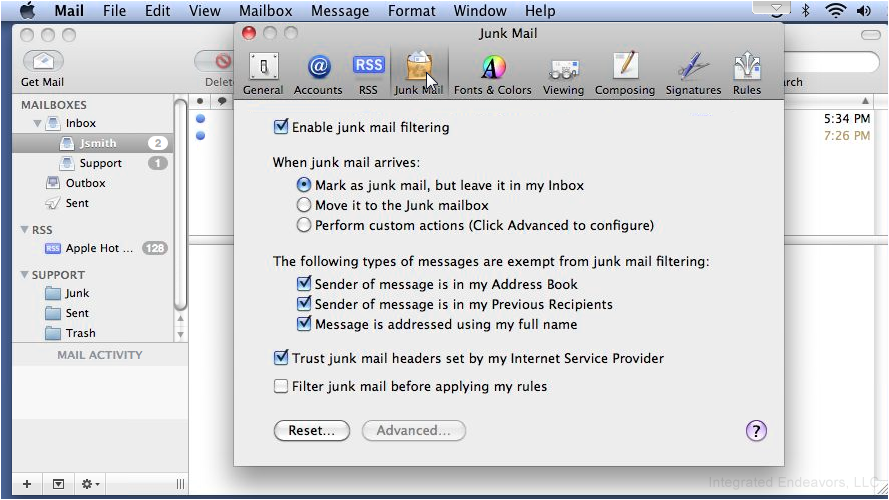Click the volume menu bar icon
Screen dimensions: 889x500
(x=864, y=10)
